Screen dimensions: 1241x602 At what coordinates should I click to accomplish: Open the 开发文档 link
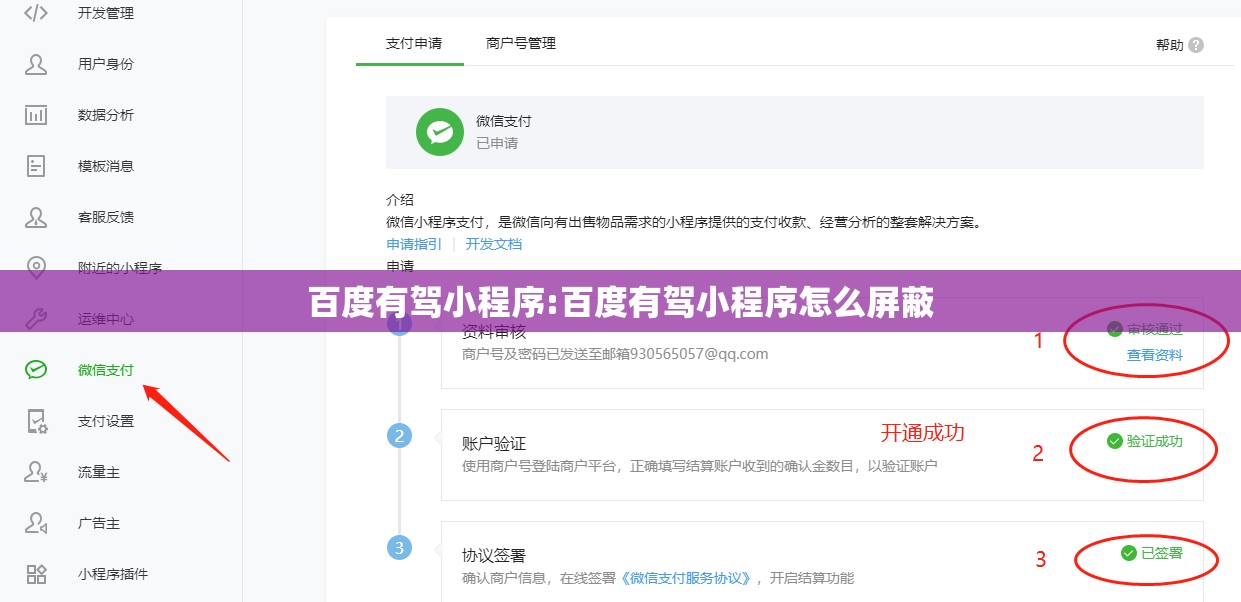click(494, 244)
